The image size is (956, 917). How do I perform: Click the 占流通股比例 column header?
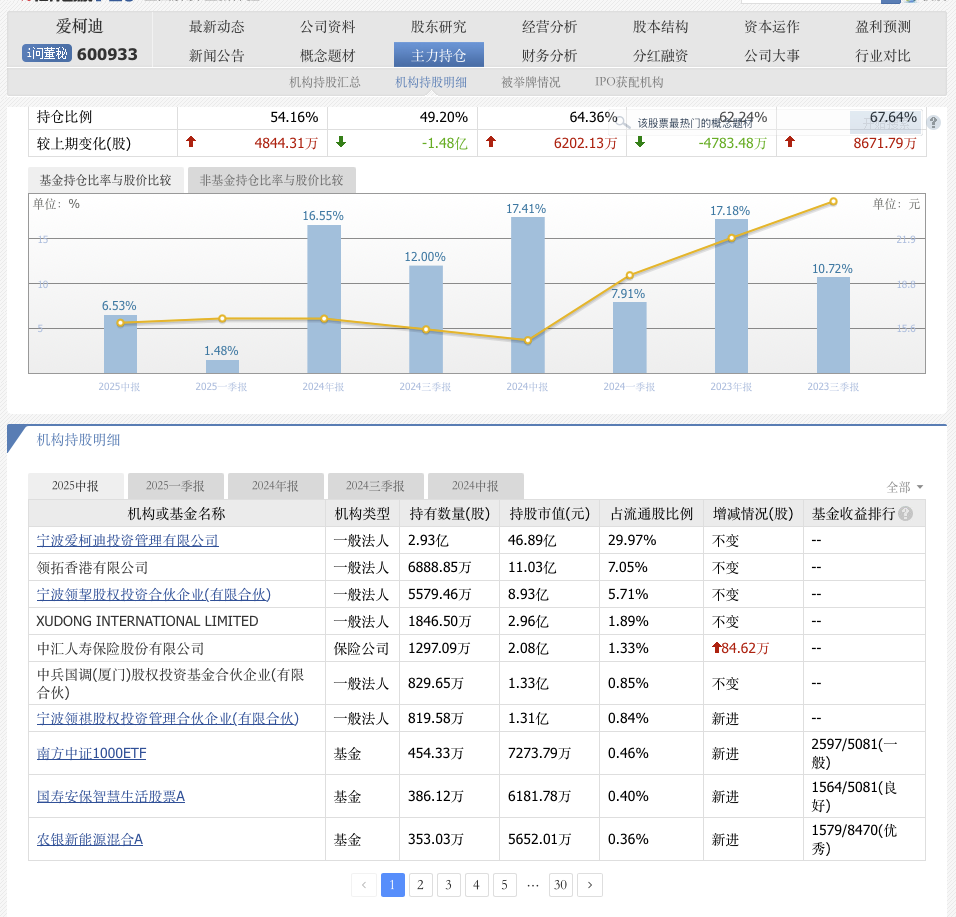tap(652, 514)
